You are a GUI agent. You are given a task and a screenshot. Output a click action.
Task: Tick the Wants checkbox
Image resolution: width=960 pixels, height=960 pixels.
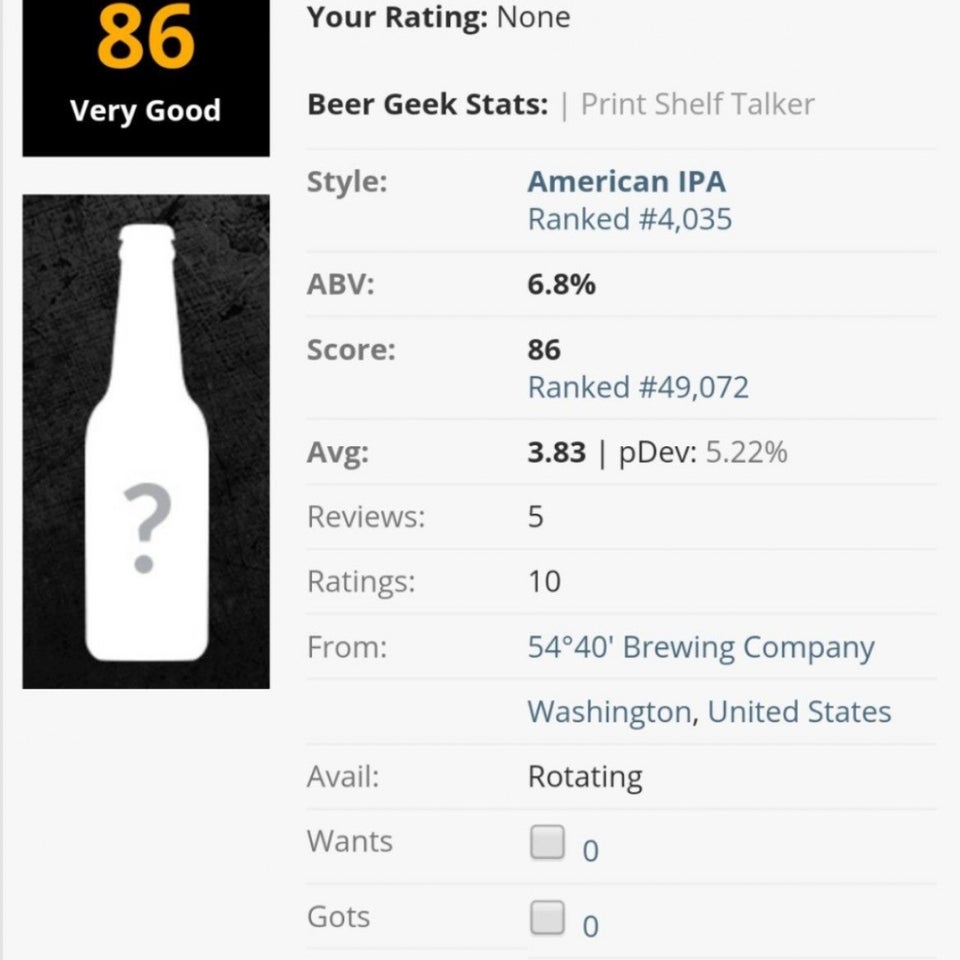point(547,842)
